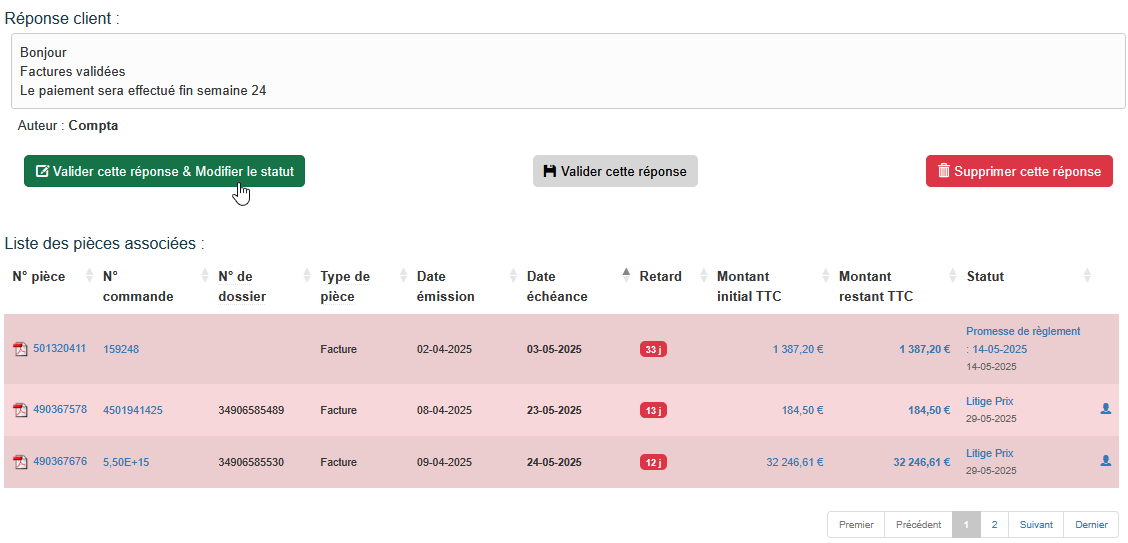Open order number 4501941425 link

tap(133, 410)
